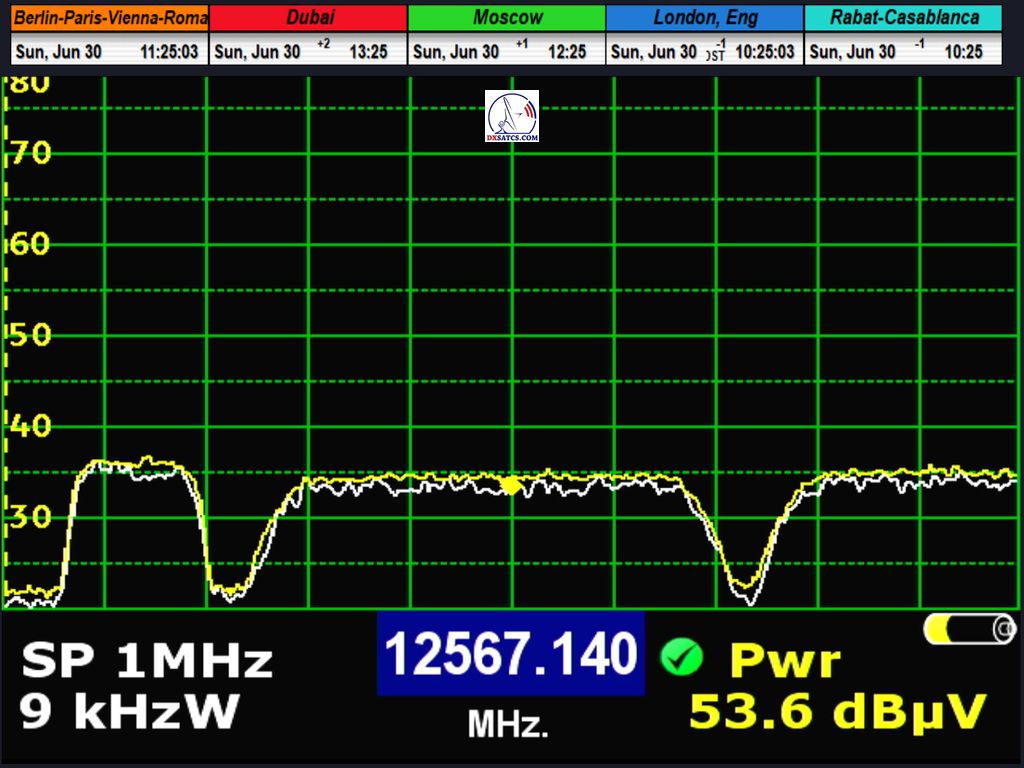Image resolution: width=1024 pixels, height=768 pixels.
Task: Click the DXSATCS.COM logo icon
Action: pyautogui.click(x=511, y=116)
